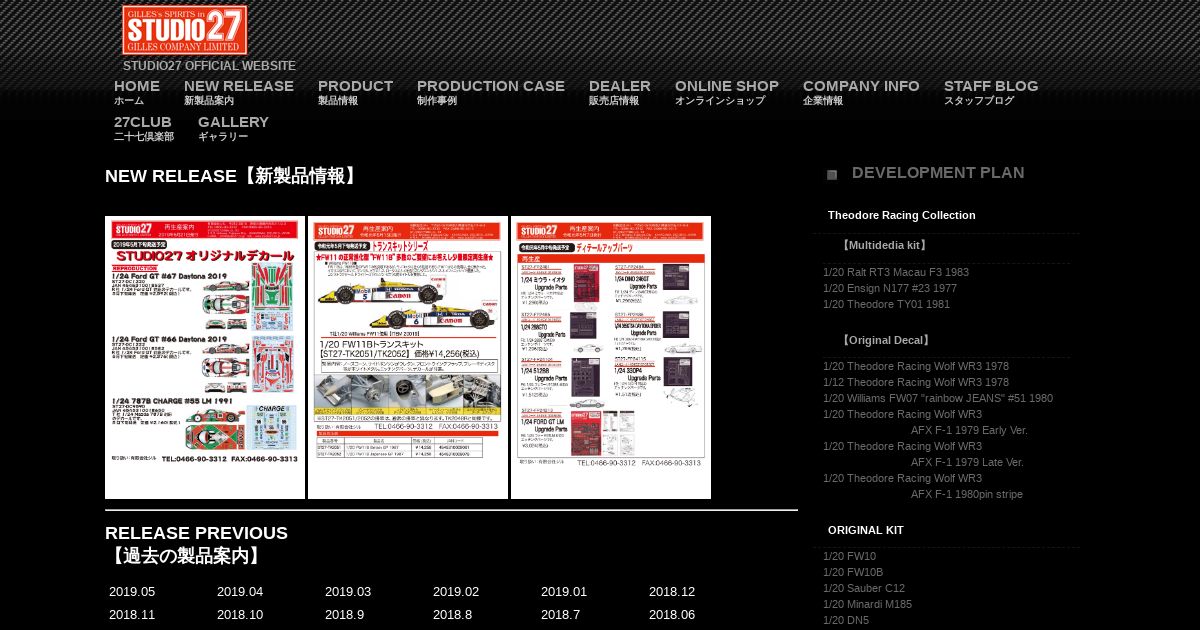Go to the PRODUCT menu
The height and width of the screenshot is (630, 1200).
coord(355,92)
